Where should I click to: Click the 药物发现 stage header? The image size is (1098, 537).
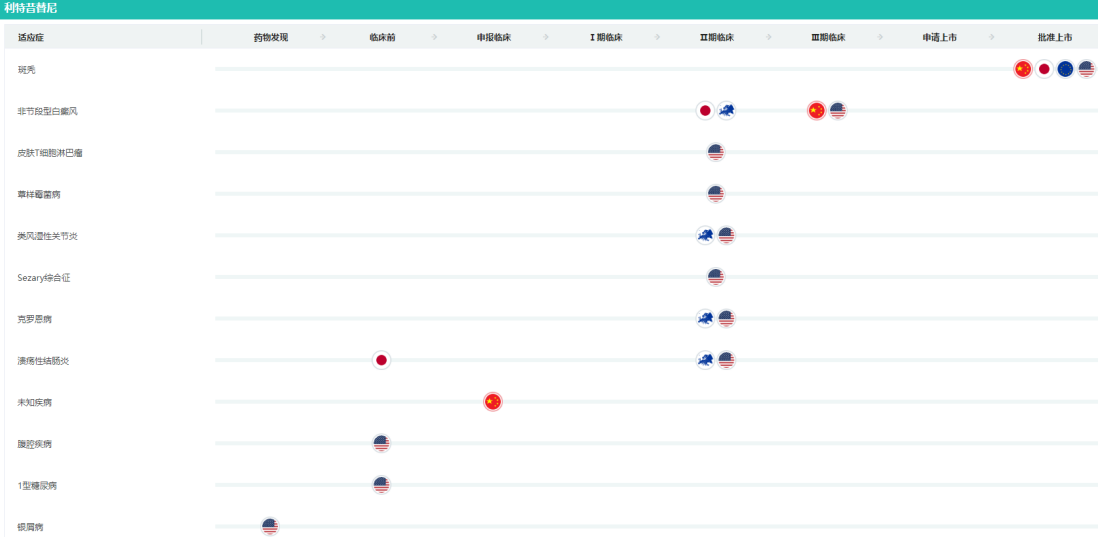coord(271,38)
